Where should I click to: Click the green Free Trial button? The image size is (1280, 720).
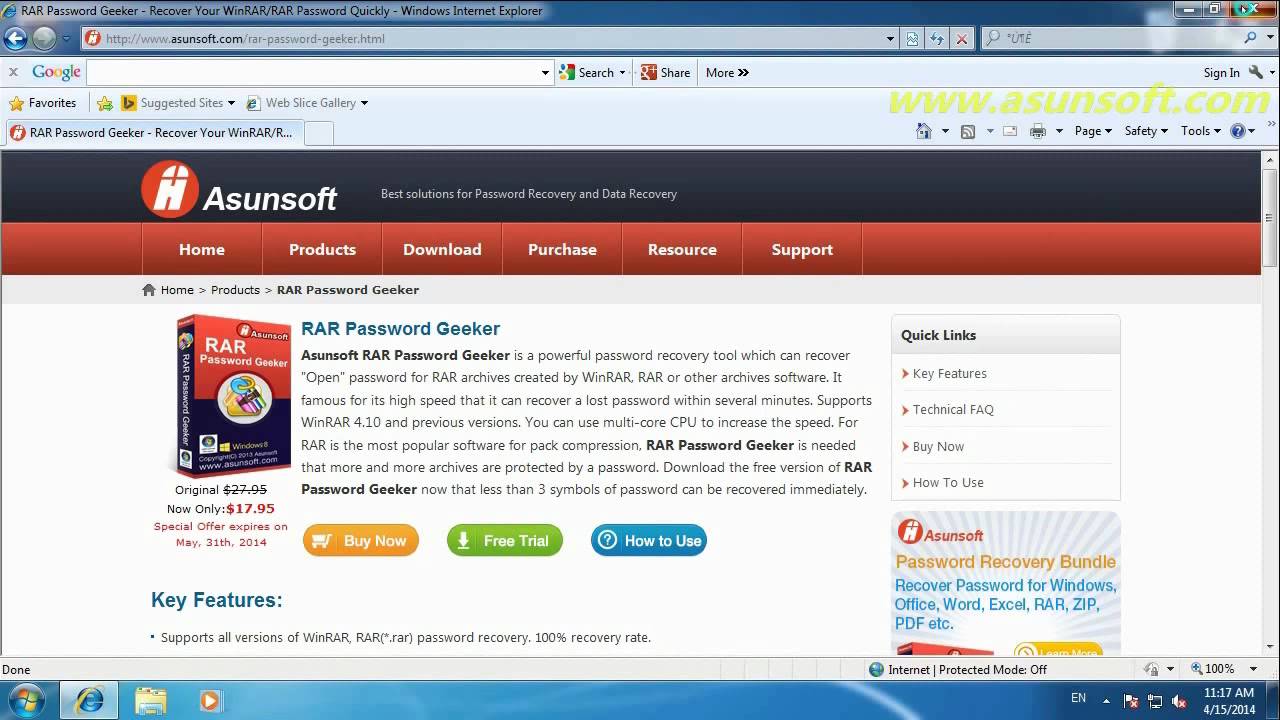(505, 541)
